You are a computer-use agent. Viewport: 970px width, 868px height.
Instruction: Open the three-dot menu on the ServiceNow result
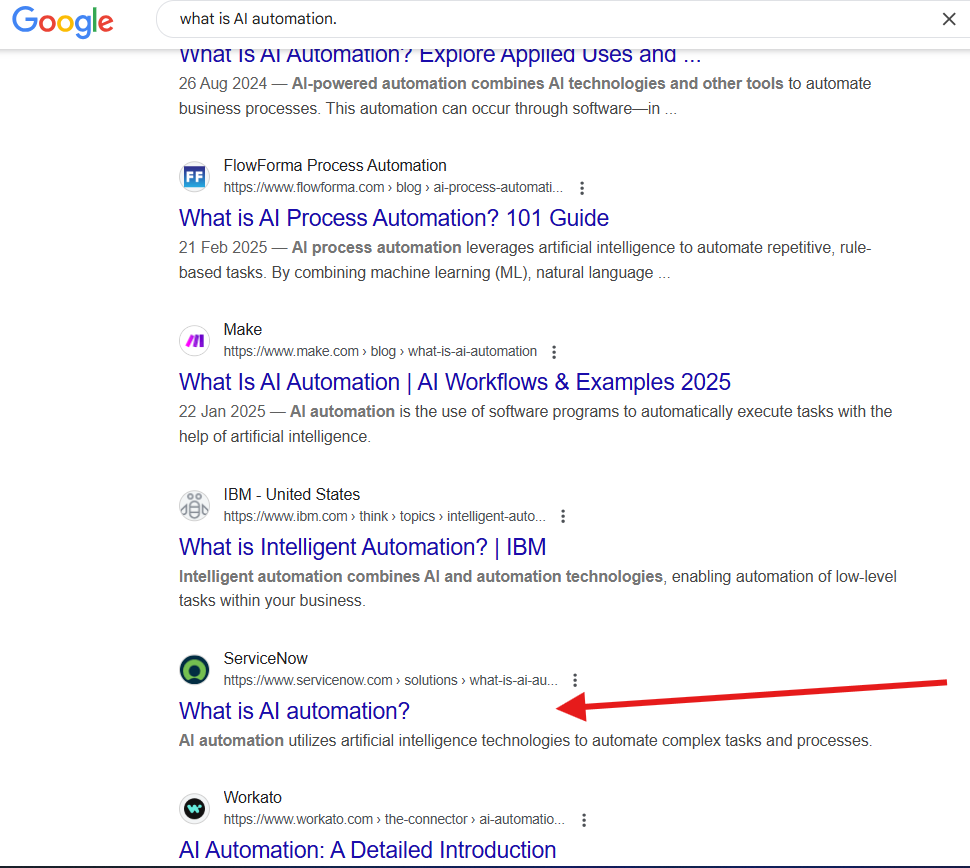click(x=575, y=680)
